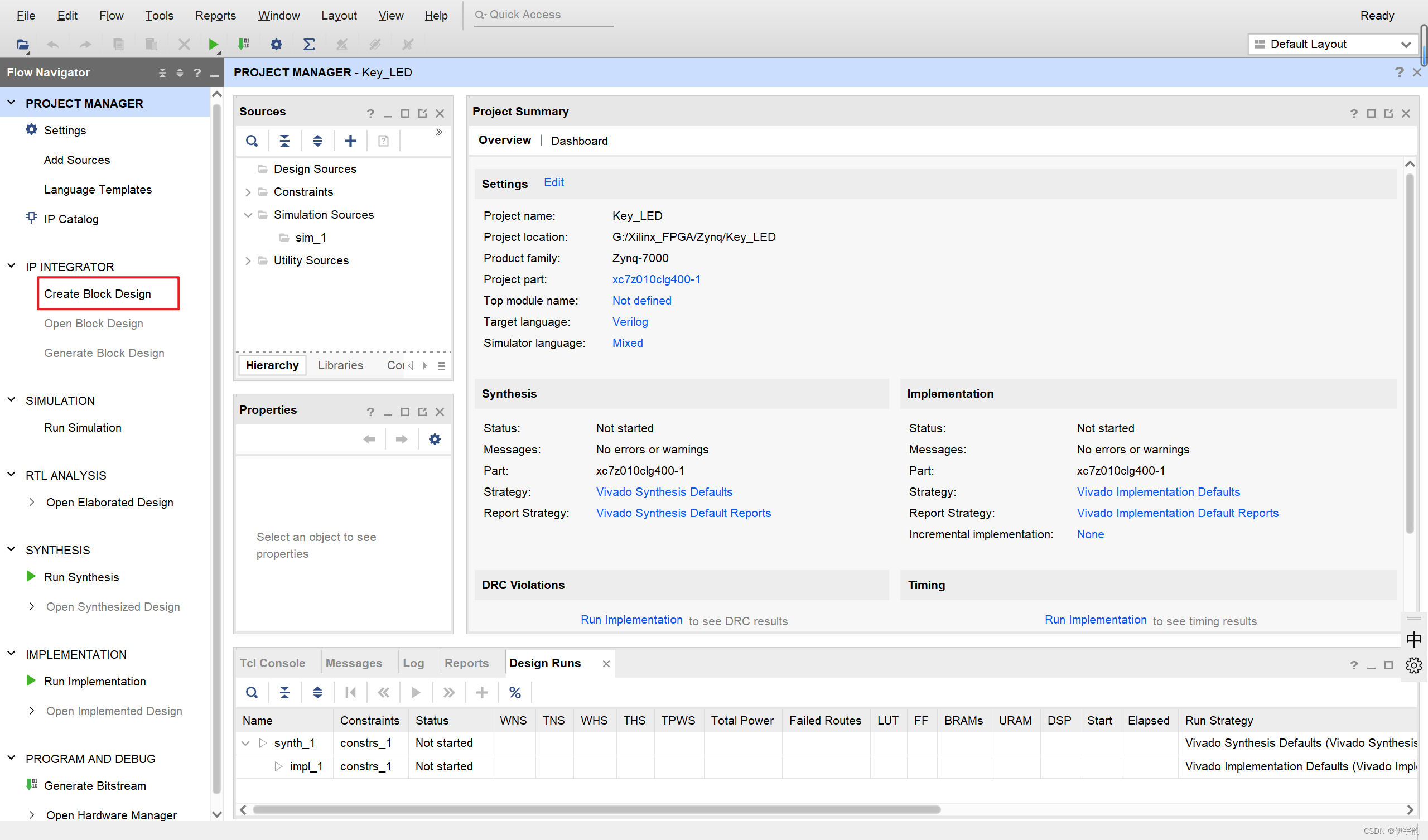Click Run Implementation link under DRC Violations
Image resolution: width=1428 pixels, height=840 pixels.
[x=631, y=620]
